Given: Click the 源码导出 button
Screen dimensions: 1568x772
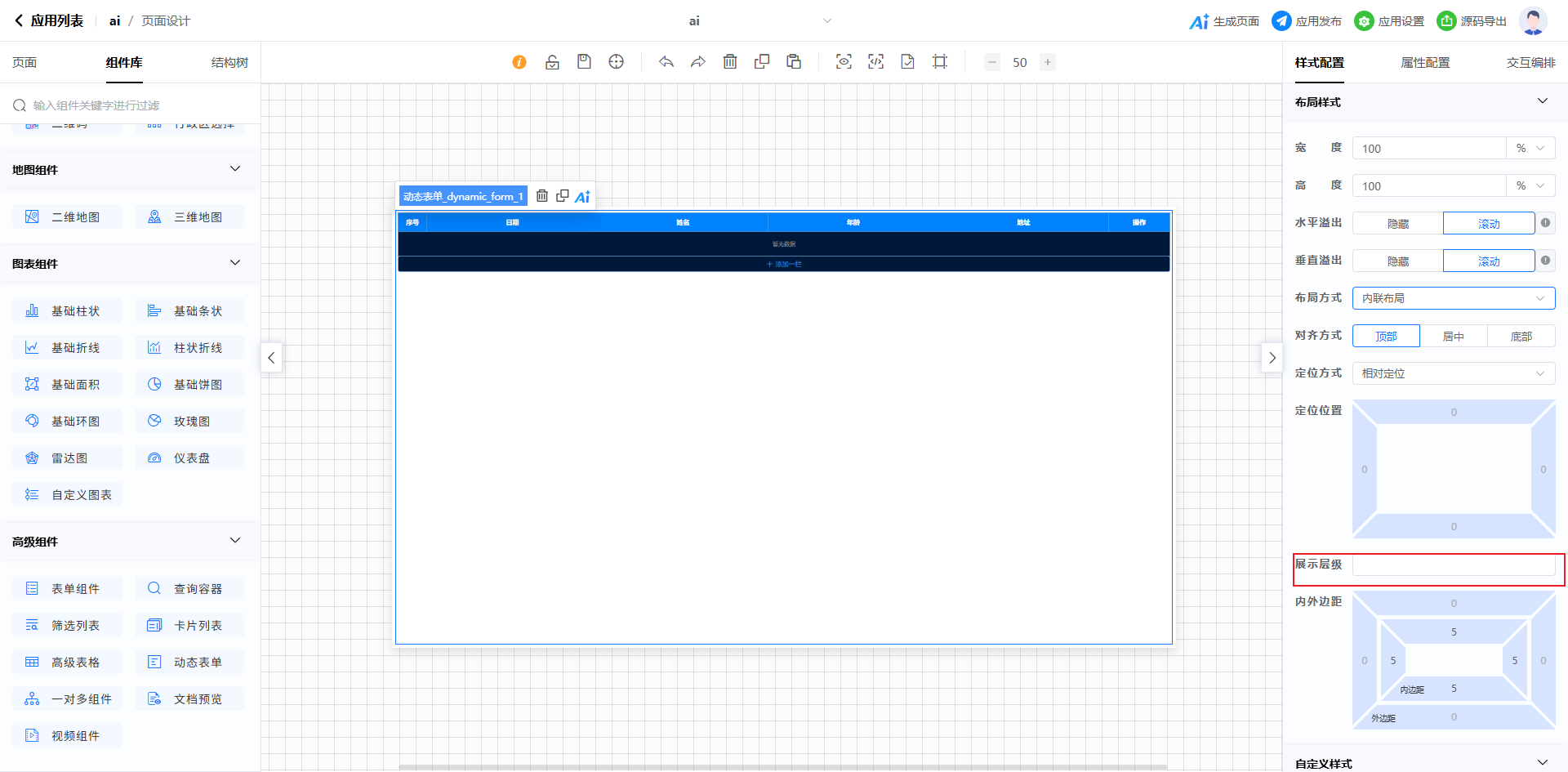Looking at the screenshot, I should [1472, 21].
